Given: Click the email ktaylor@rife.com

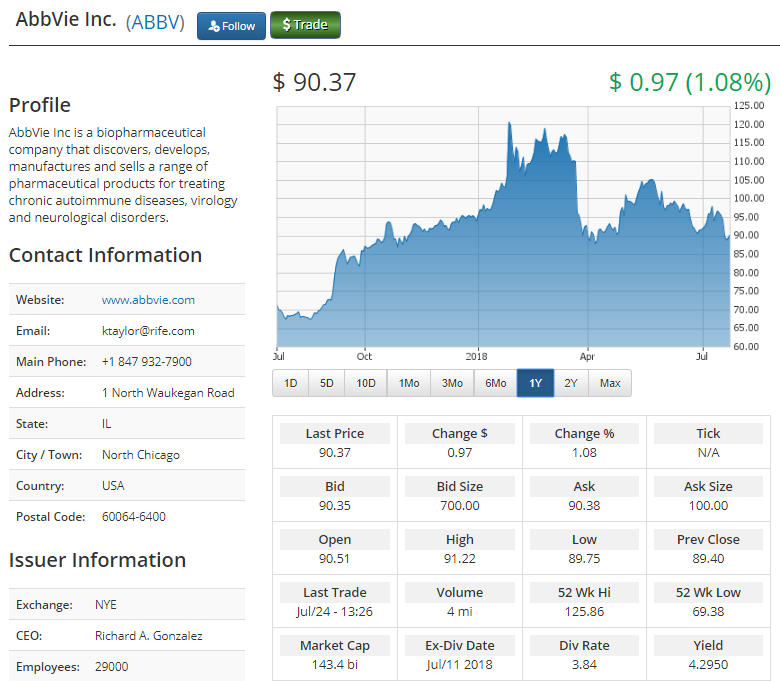Looking at the screenshot, I should point(148,331).
